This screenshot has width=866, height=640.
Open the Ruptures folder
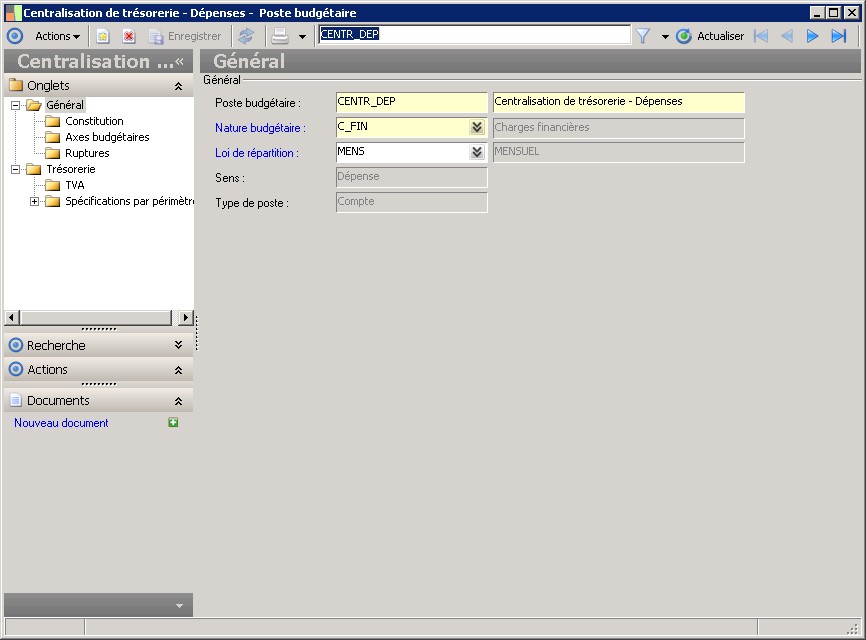(87, 153)
